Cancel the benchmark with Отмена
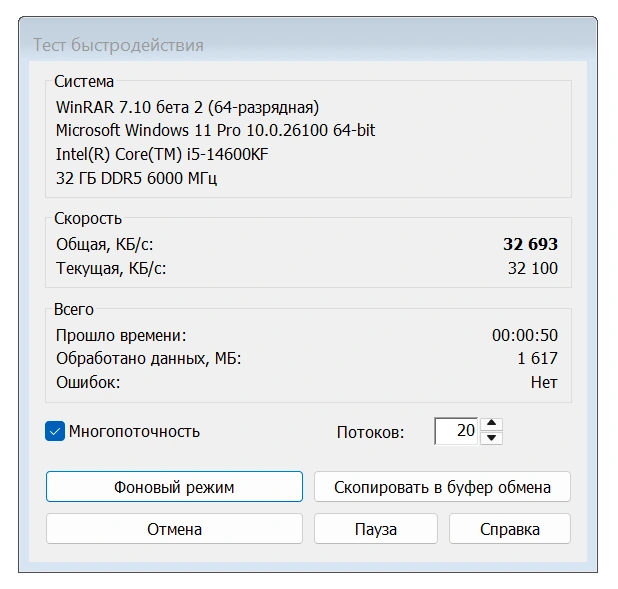This screenshot has width=618, height=589. click(x=174, y=529)
